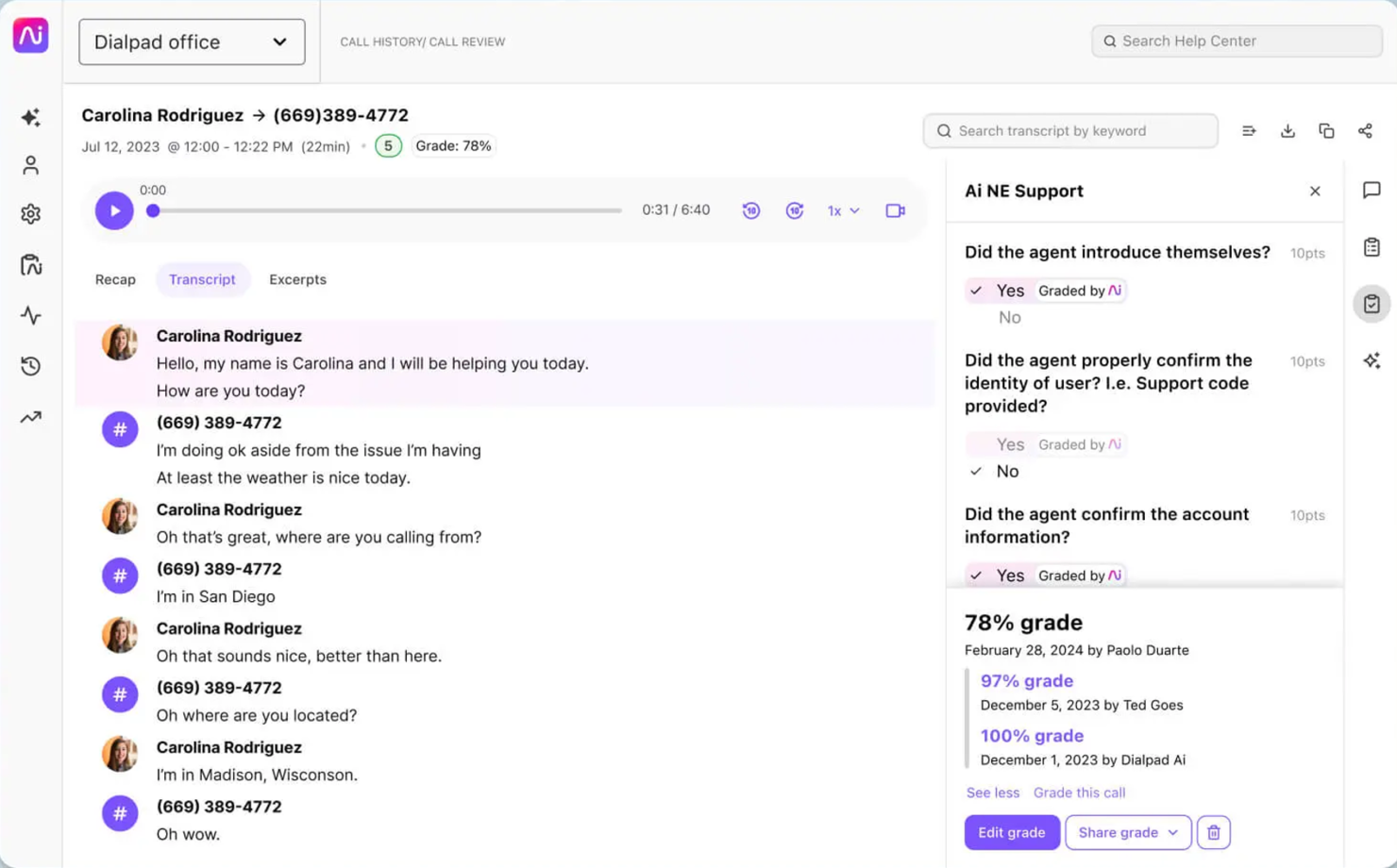Open the clipboard notes panel icon

point(1372,247)
